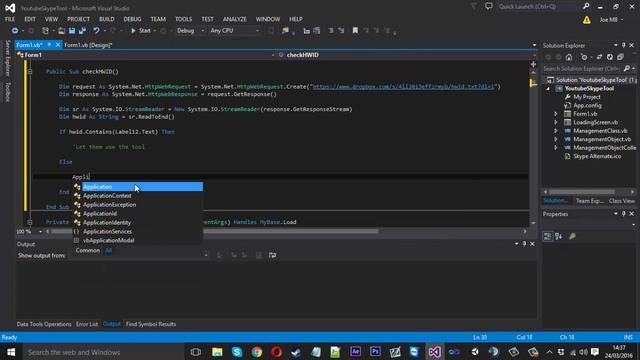Open the Form1 class navigation dropdown

(x=146, y=55)
